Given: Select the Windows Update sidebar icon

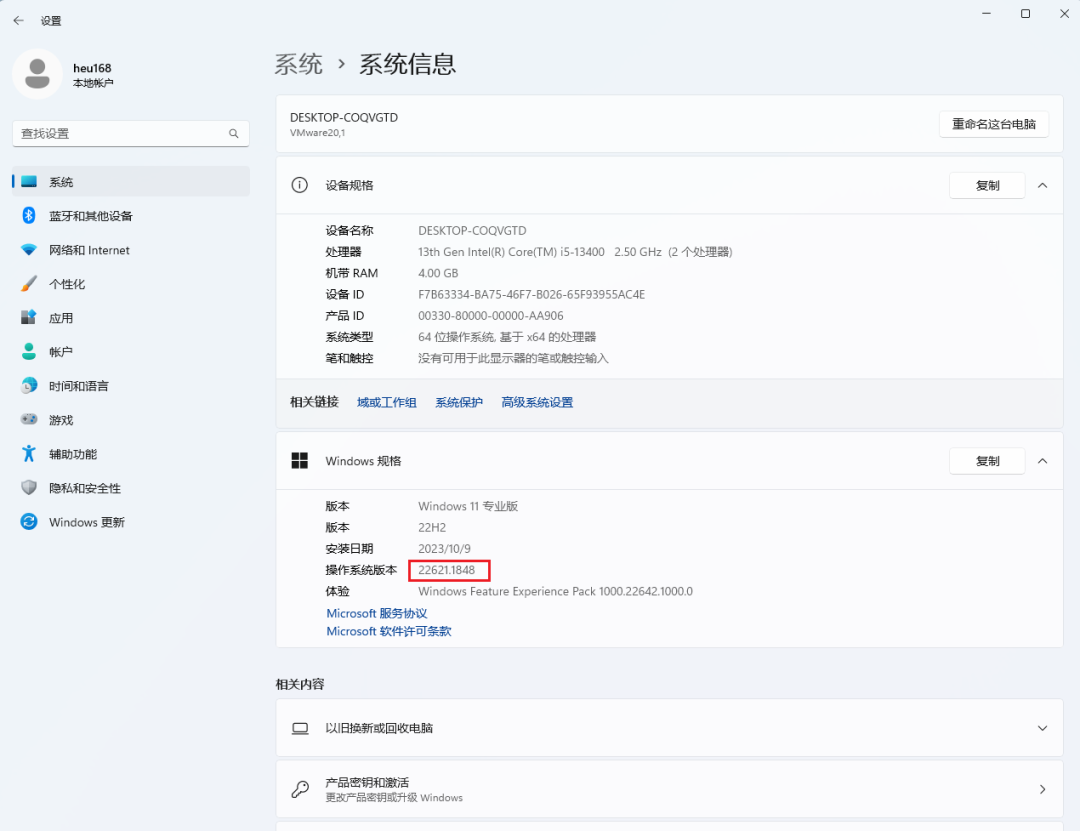Looking at the screenshot, I should [29, 521].
